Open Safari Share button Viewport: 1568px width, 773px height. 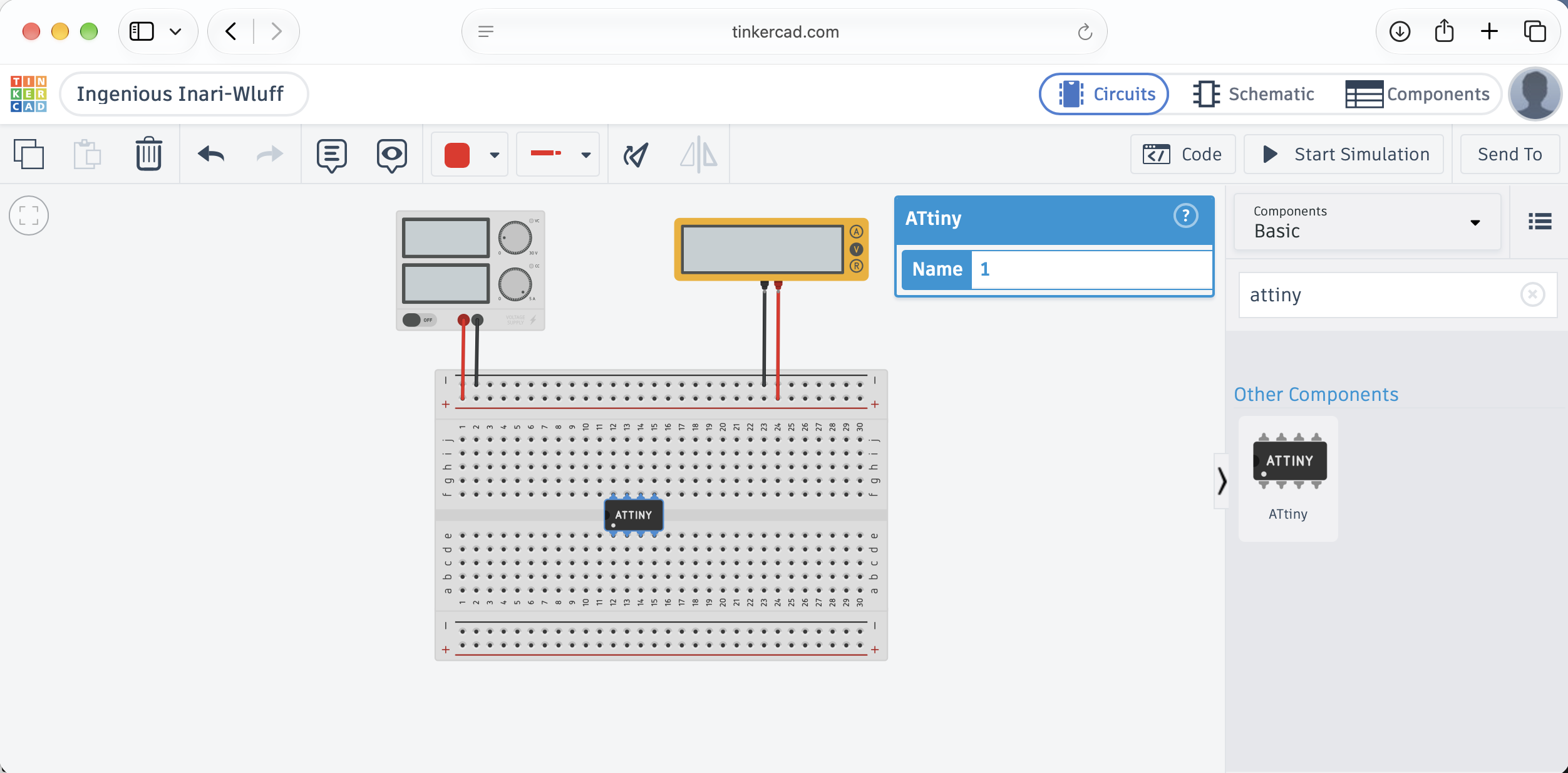click(x=1444, y=31)
